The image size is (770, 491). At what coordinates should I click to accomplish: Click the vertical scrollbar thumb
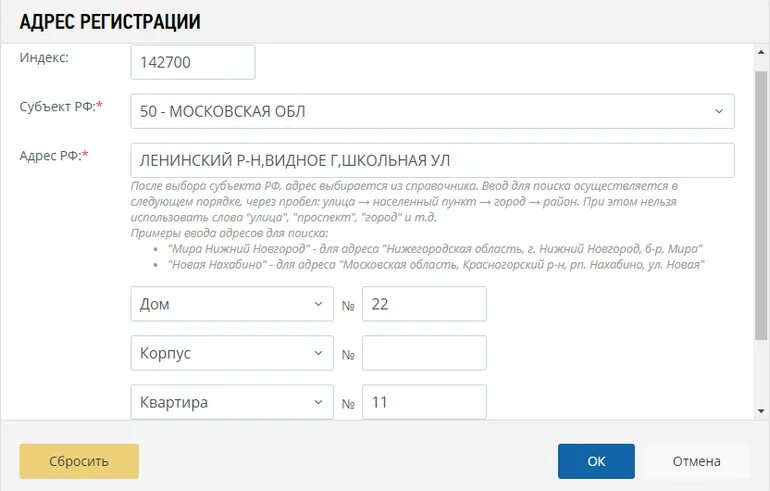click(761, 205)
